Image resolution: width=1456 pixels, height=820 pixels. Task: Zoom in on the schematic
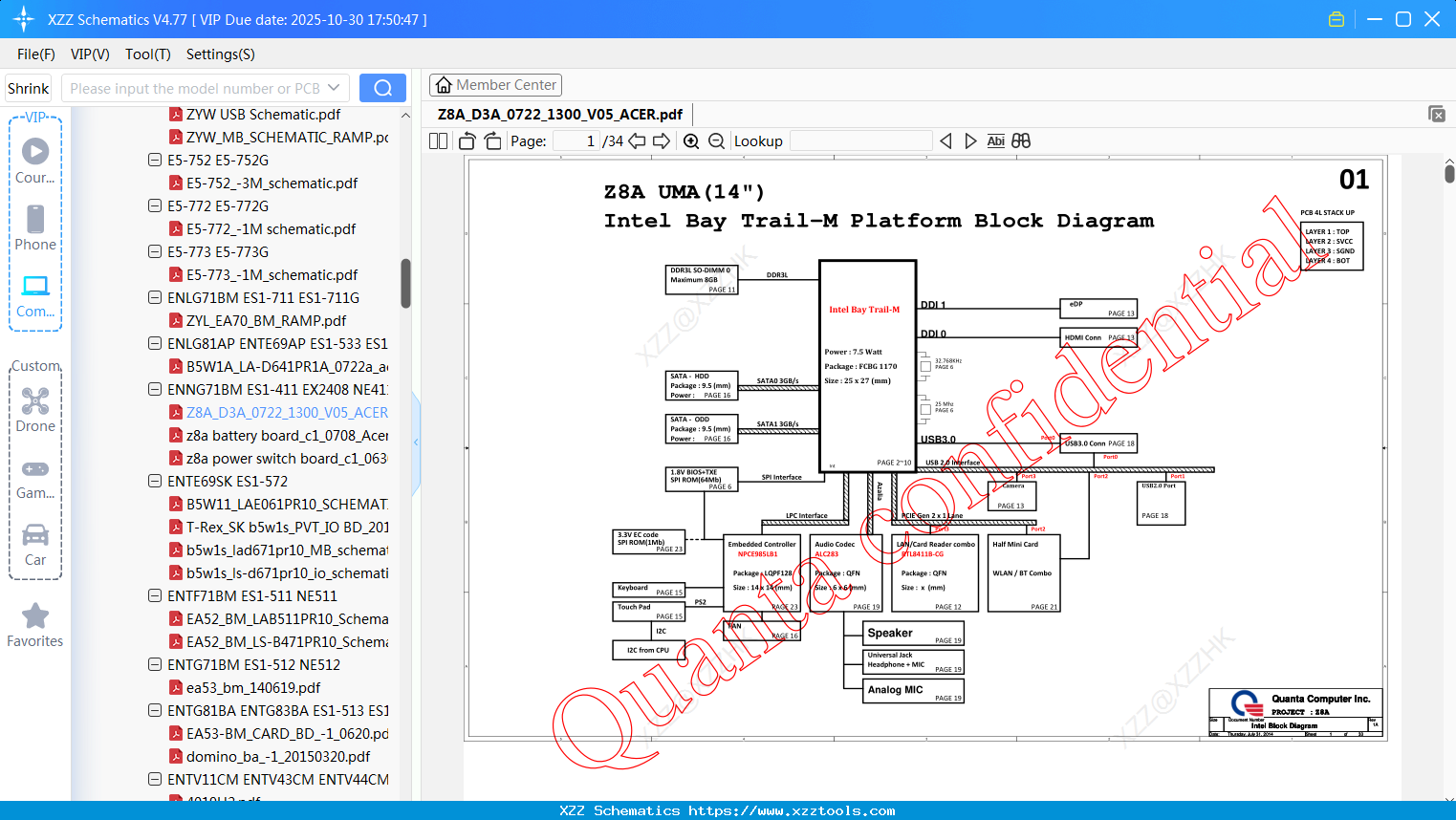pyautogui.click(x=691, y=141)
